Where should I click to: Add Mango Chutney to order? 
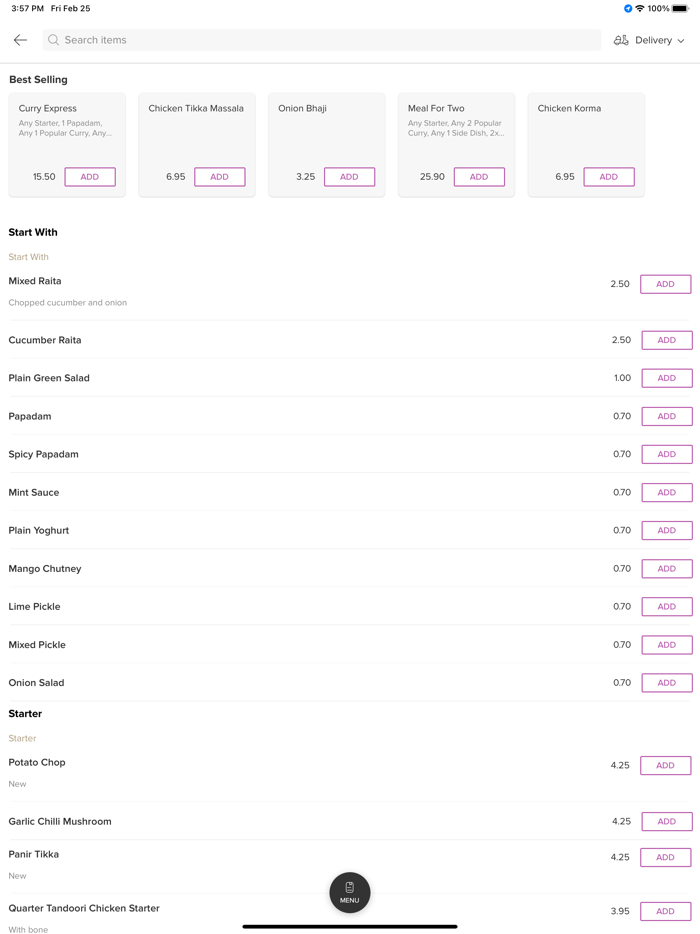[x=666, y=568]
